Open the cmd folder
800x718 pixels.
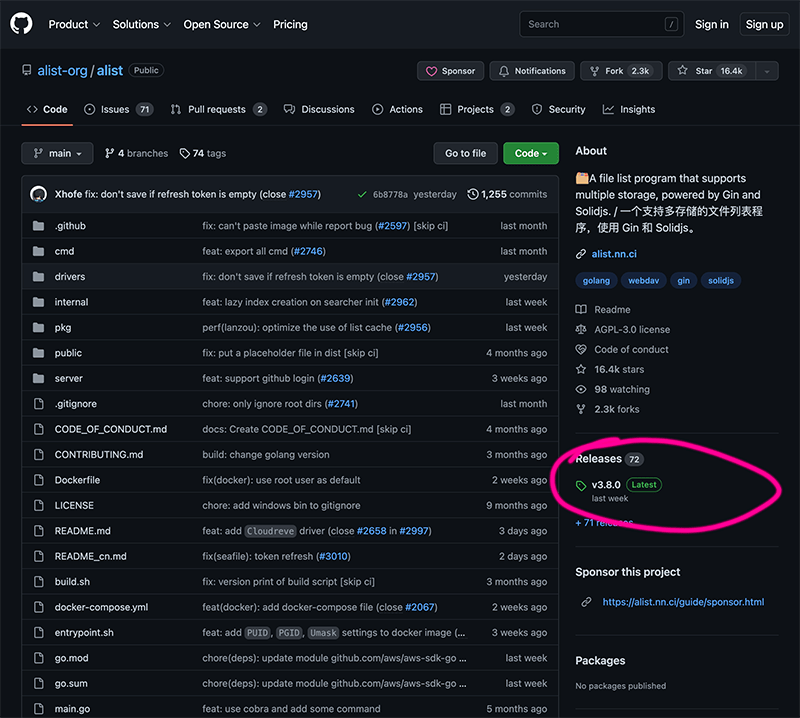[x=64, y=251]
